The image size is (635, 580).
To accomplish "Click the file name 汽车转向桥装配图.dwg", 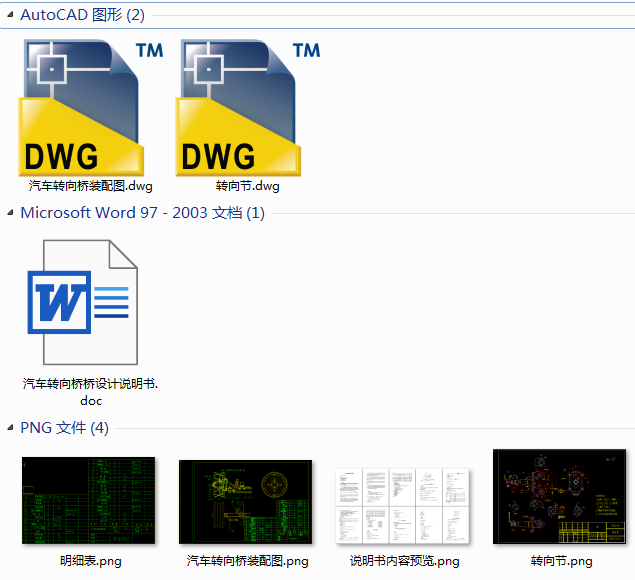I will click(x=90, y=186).
